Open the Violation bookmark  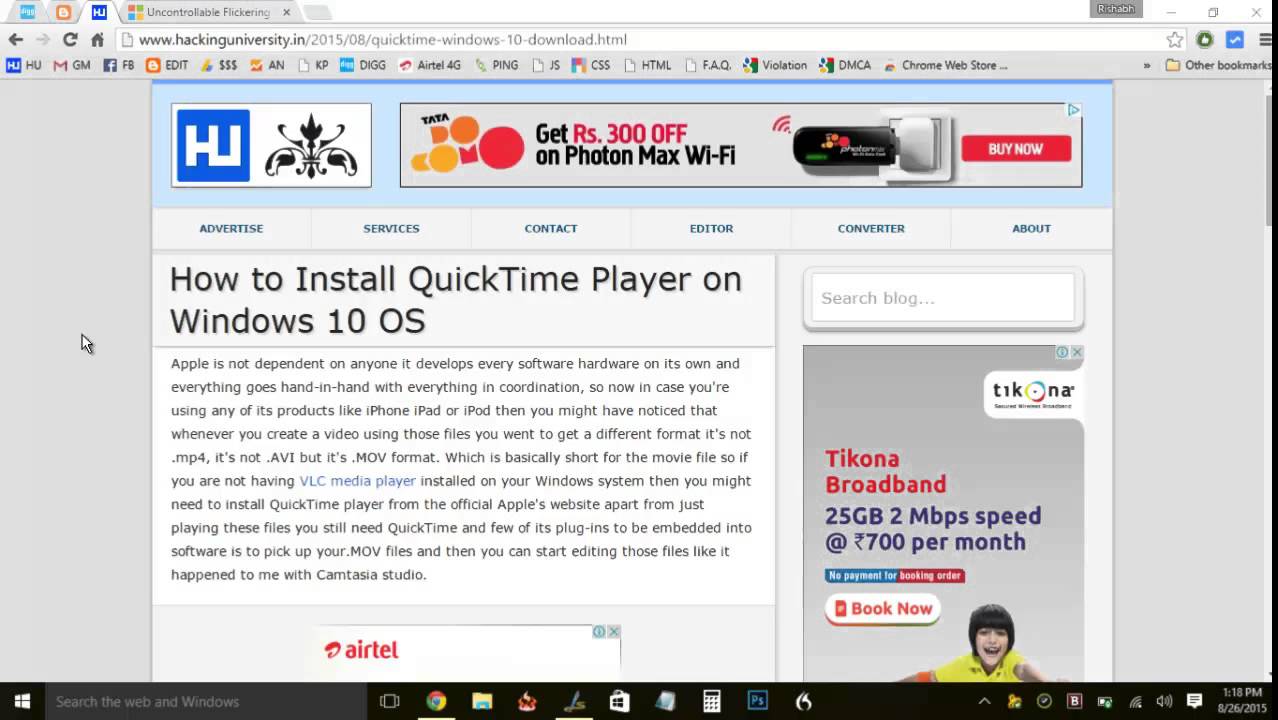pyautogui.click(x=775, y=65)
